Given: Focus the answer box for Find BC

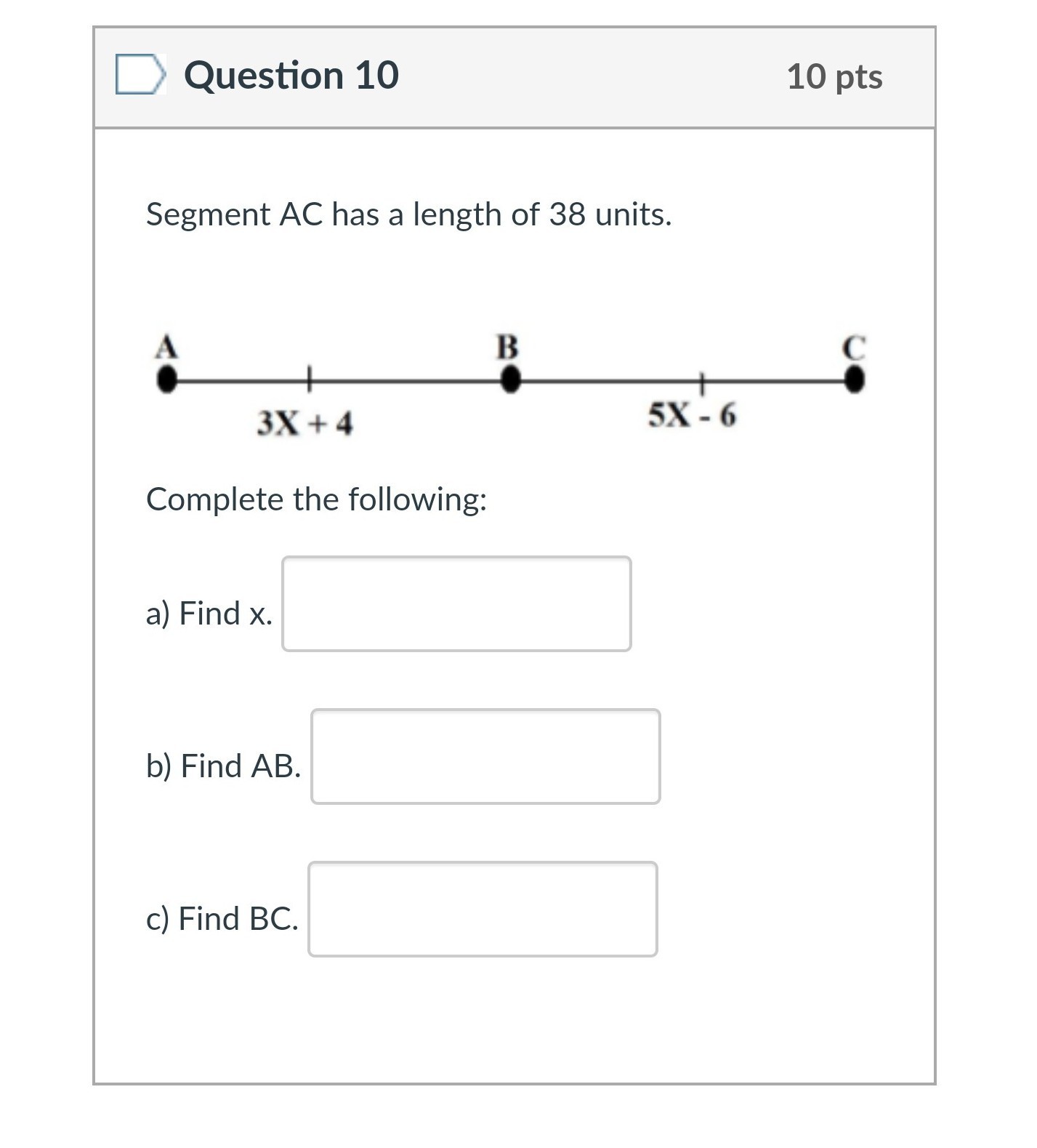Looking at the screenshot, I should pos(483,909).
